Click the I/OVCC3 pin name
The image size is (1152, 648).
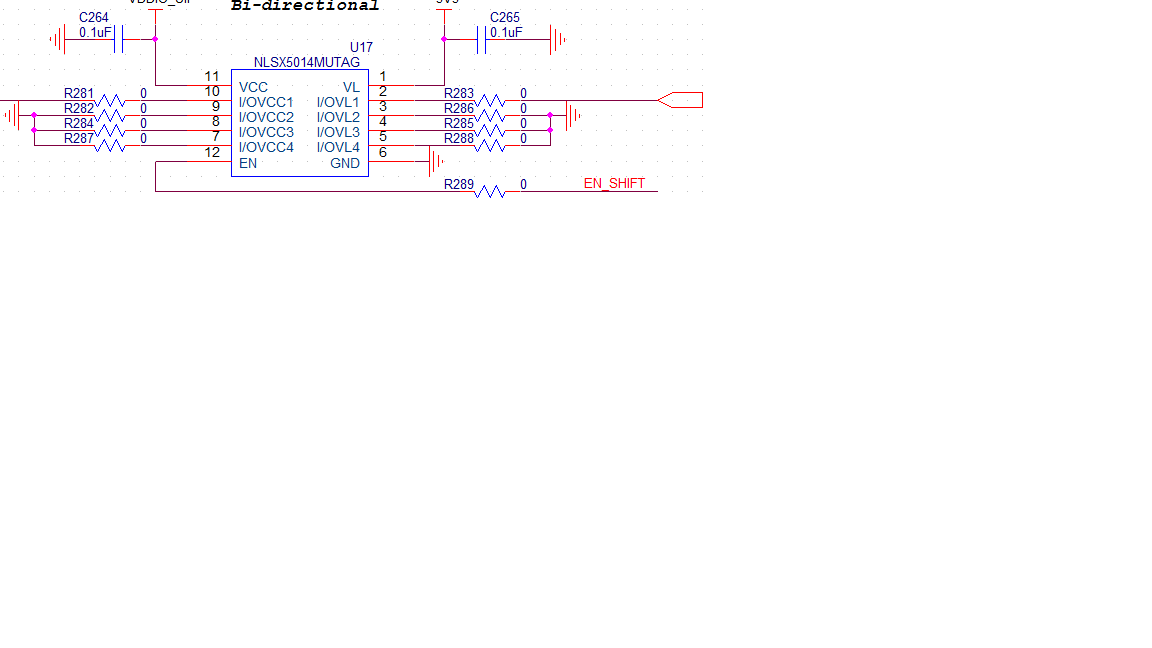click(x=266, y=132)
